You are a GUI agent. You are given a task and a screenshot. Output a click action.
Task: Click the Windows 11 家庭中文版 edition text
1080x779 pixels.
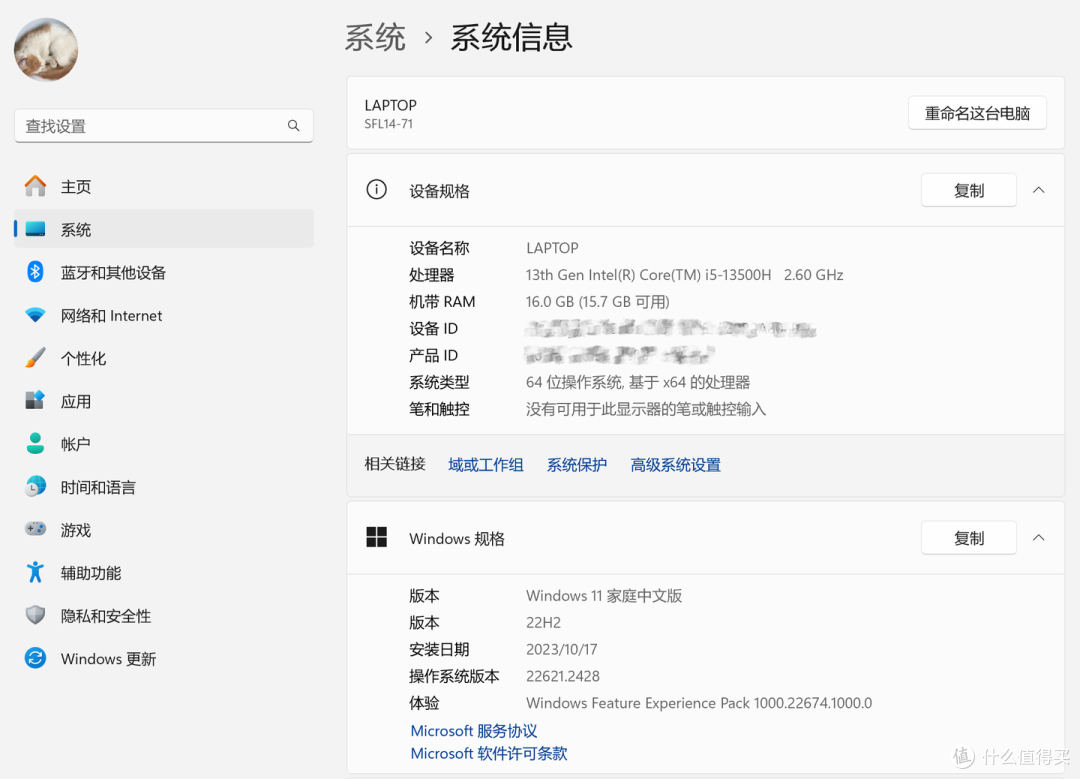pos(604,596)
